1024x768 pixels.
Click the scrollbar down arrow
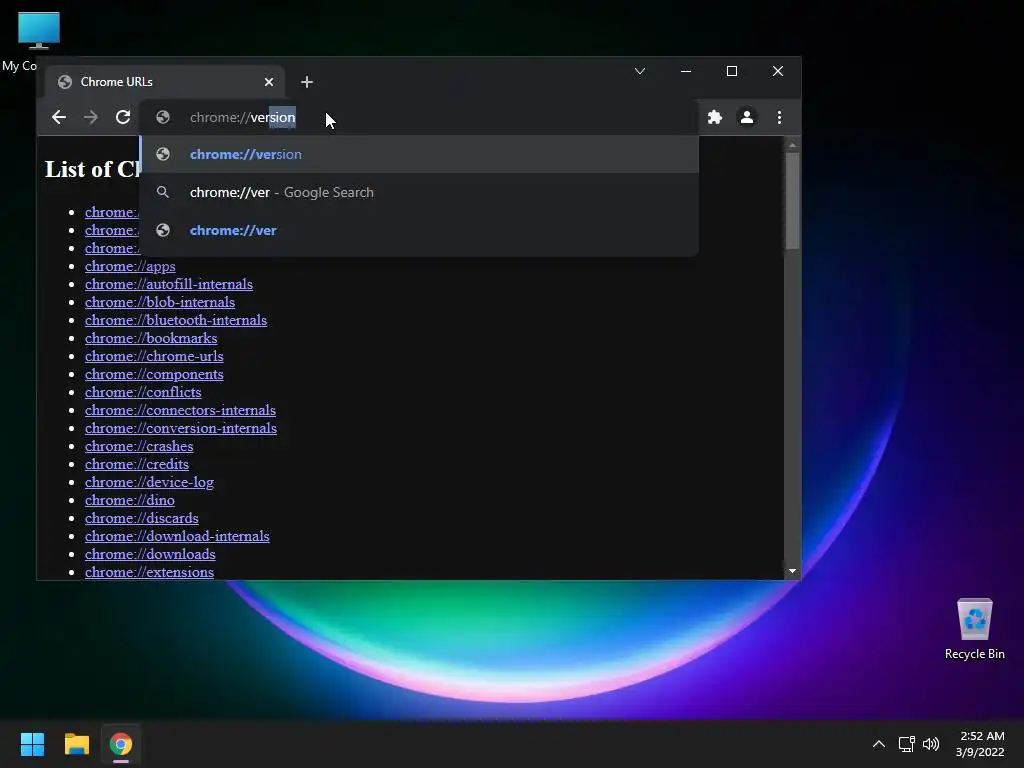pyautogui.click(x=792, y=571)
